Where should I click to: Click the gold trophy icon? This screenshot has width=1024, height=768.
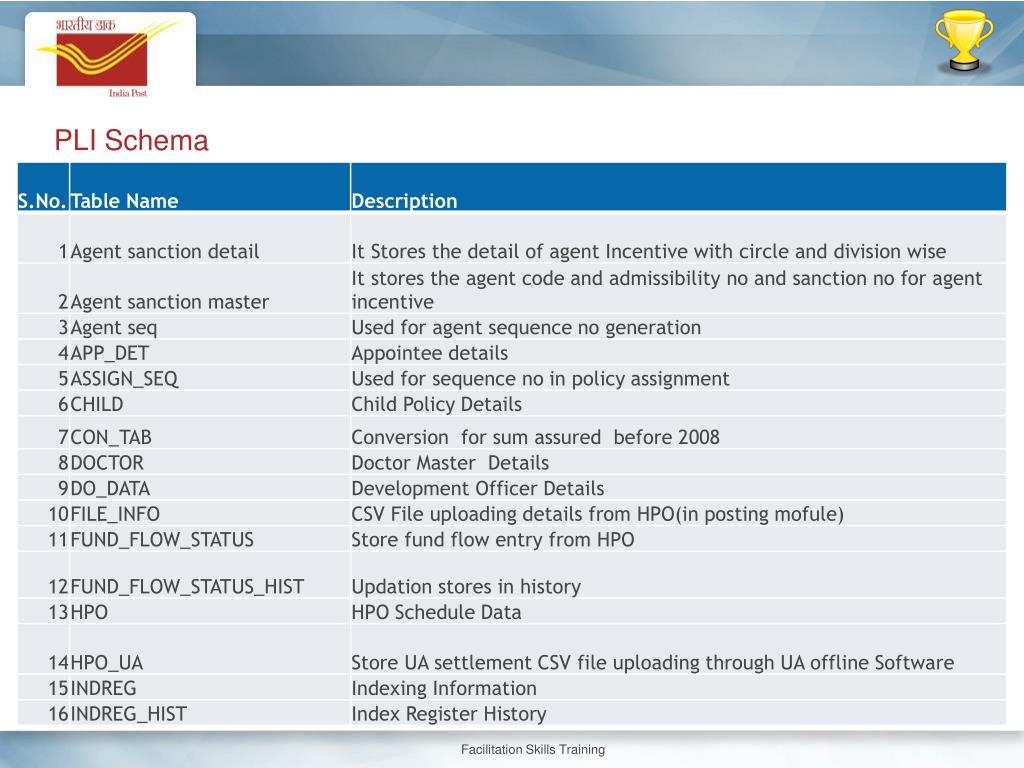[963, 40]
